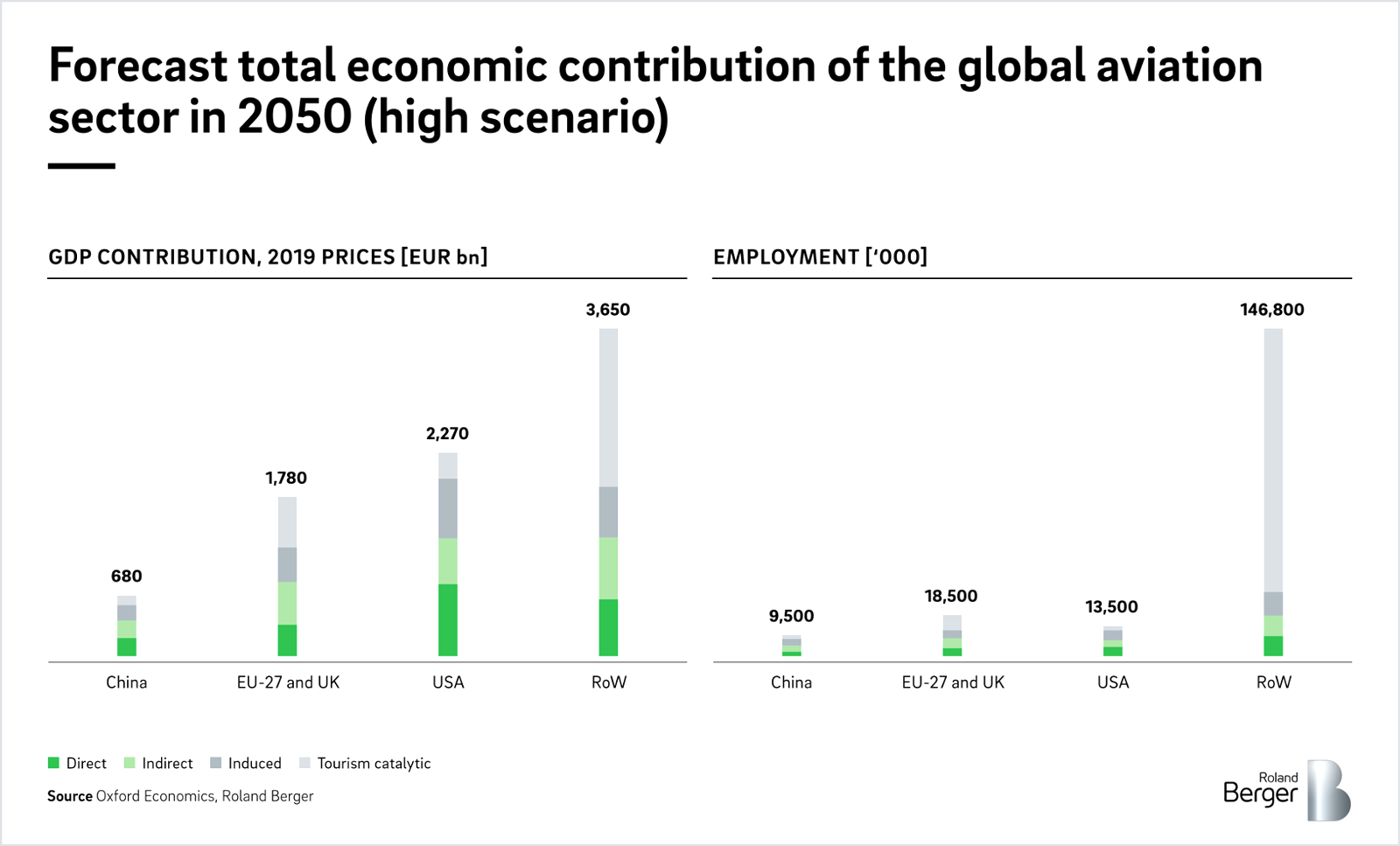Click the China bar in GDP chart

click(x=127, y=626)
